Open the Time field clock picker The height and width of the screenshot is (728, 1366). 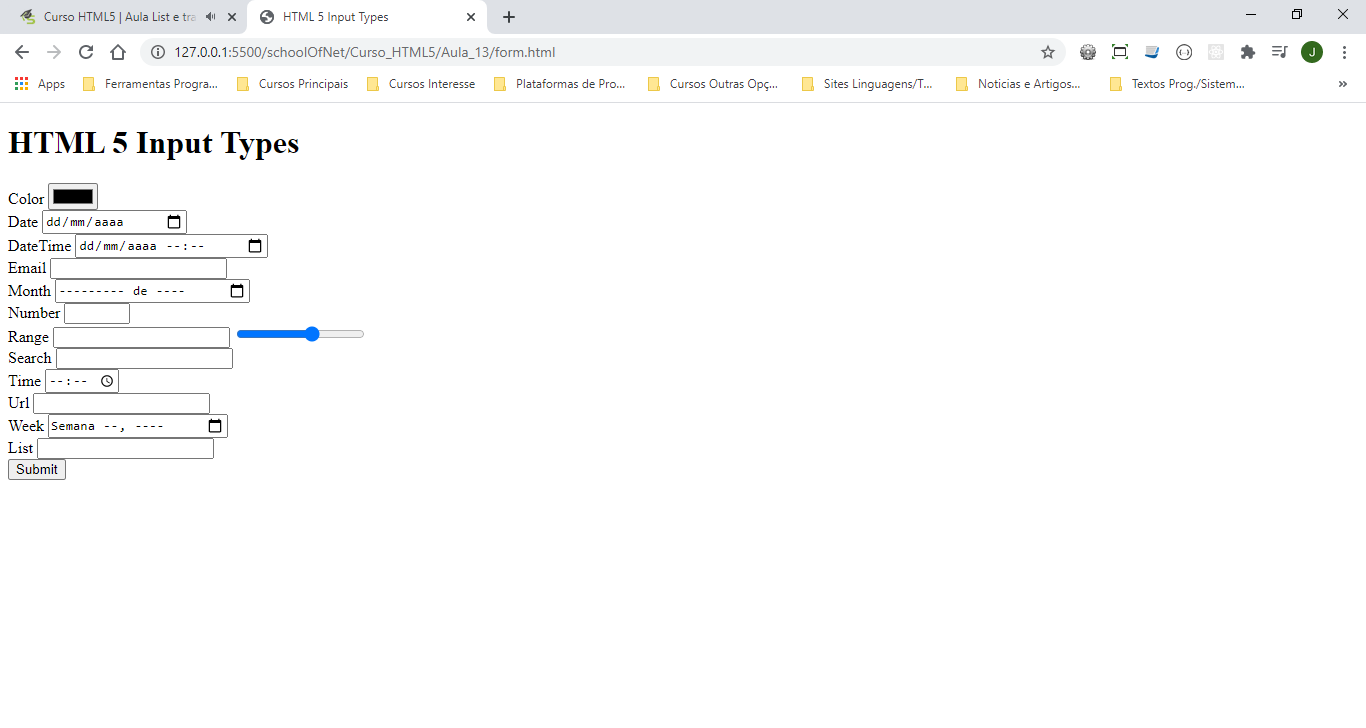(107, 381)
